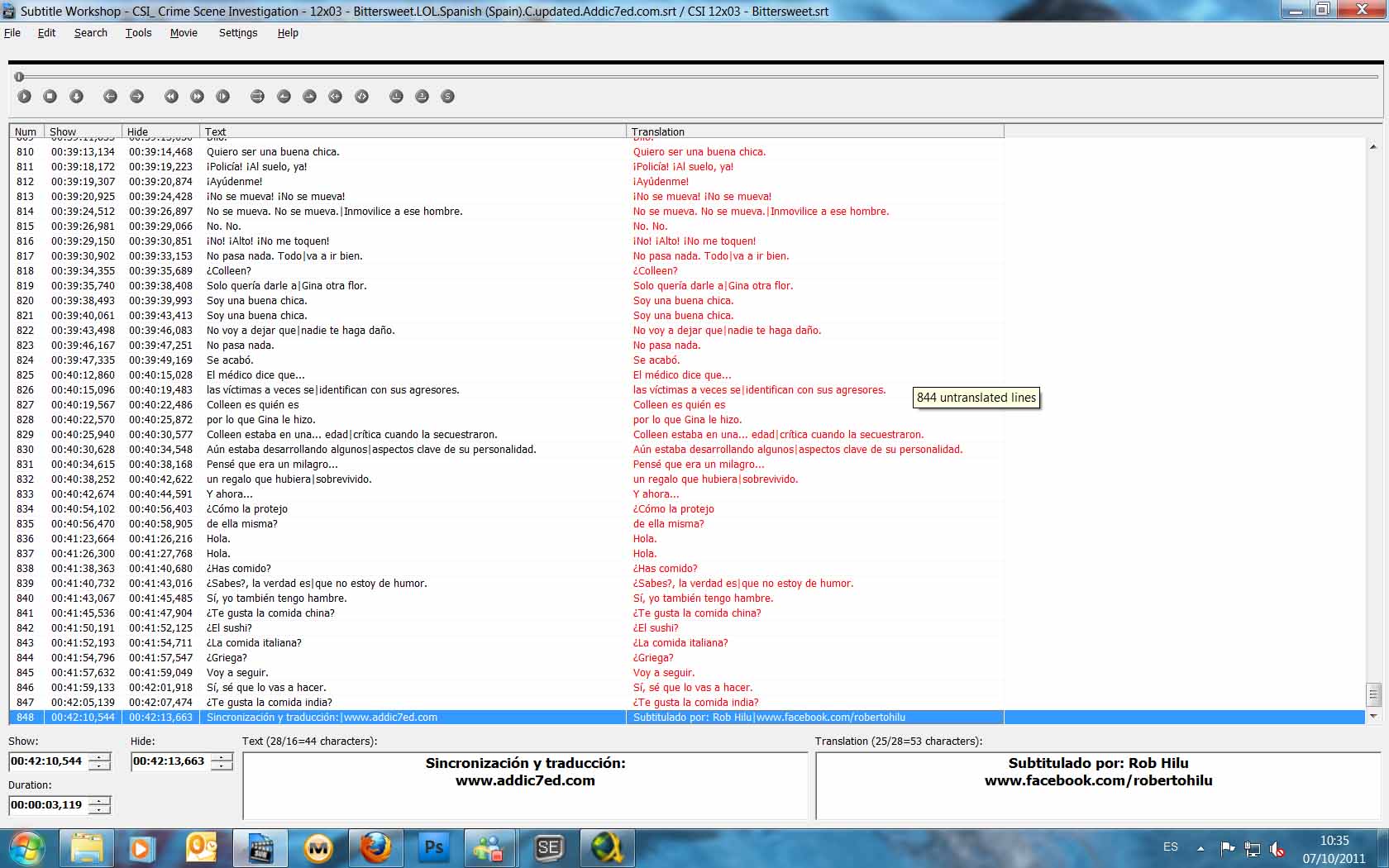
Task: Select row 845 'Voy a seguir.'
Action: (x=506, y=673)
